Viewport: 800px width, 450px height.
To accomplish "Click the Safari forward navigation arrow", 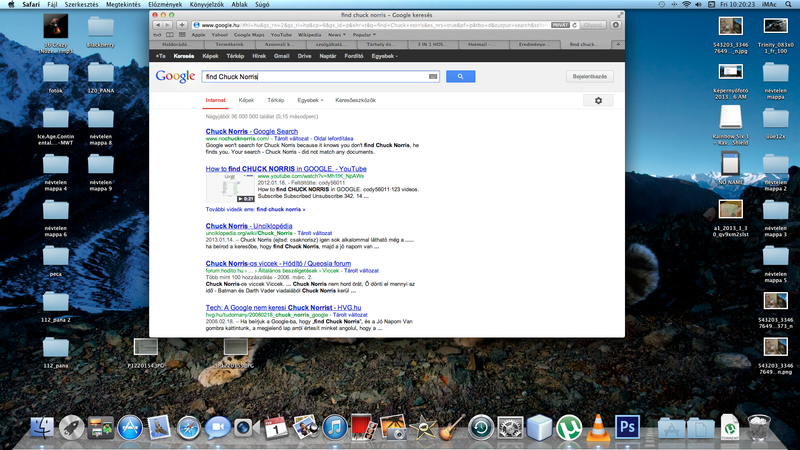I will click(167, 25).
